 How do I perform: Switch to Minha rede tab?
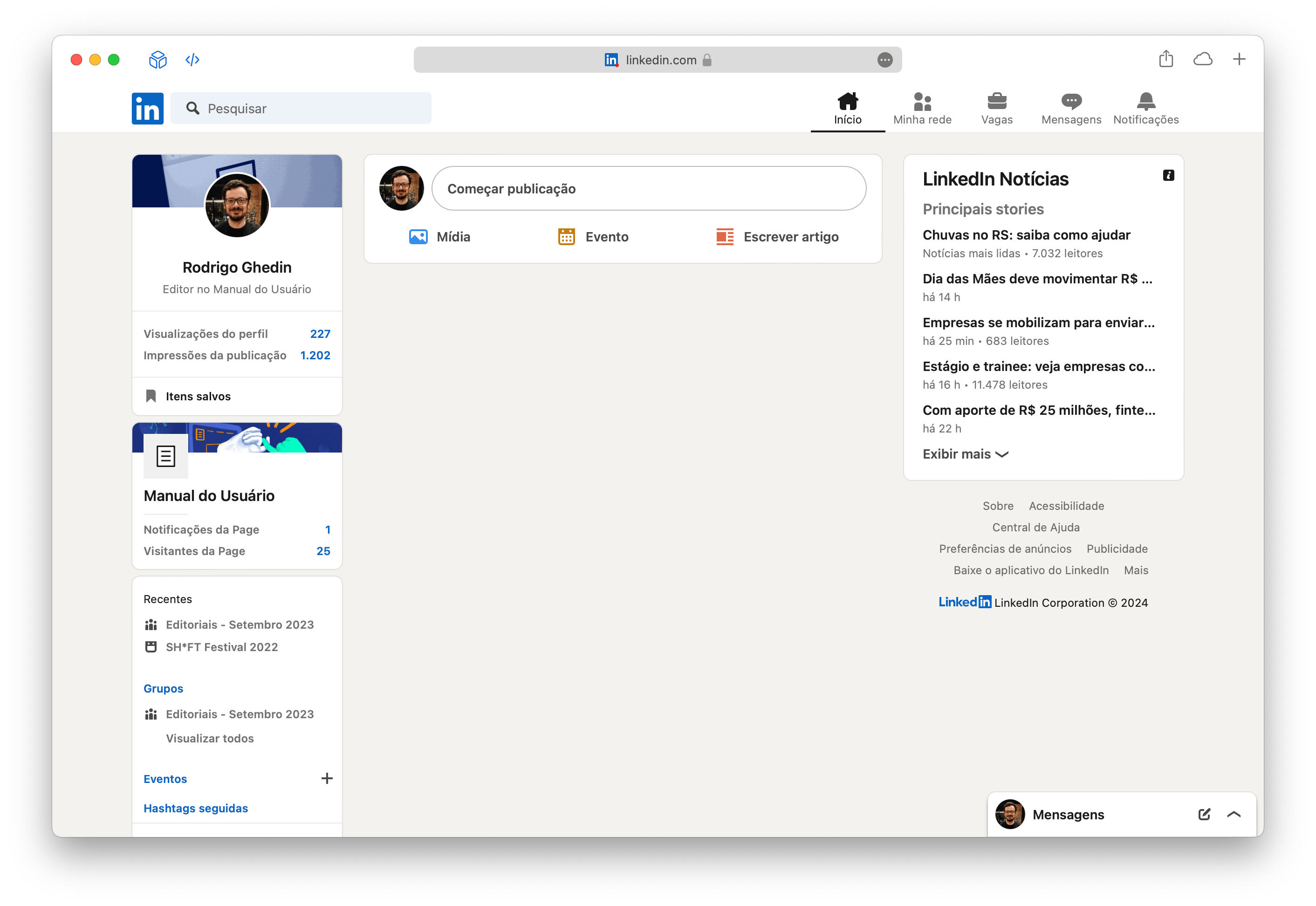tap(922, 109)
